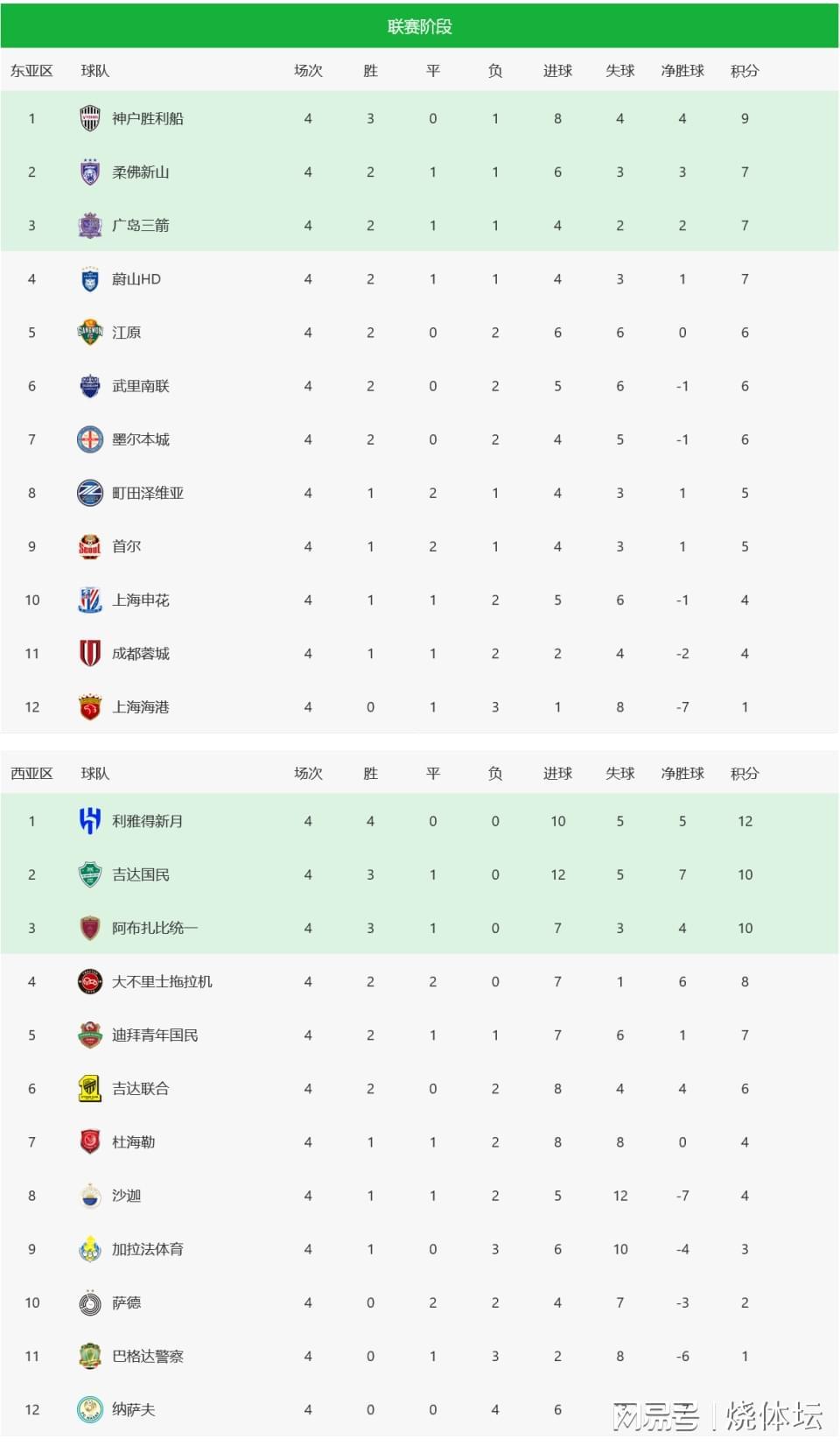Click the FC Seoul (首尔) logo
Image resolution: width=840 pixels, height=1446 pixels.
(90, 546)
